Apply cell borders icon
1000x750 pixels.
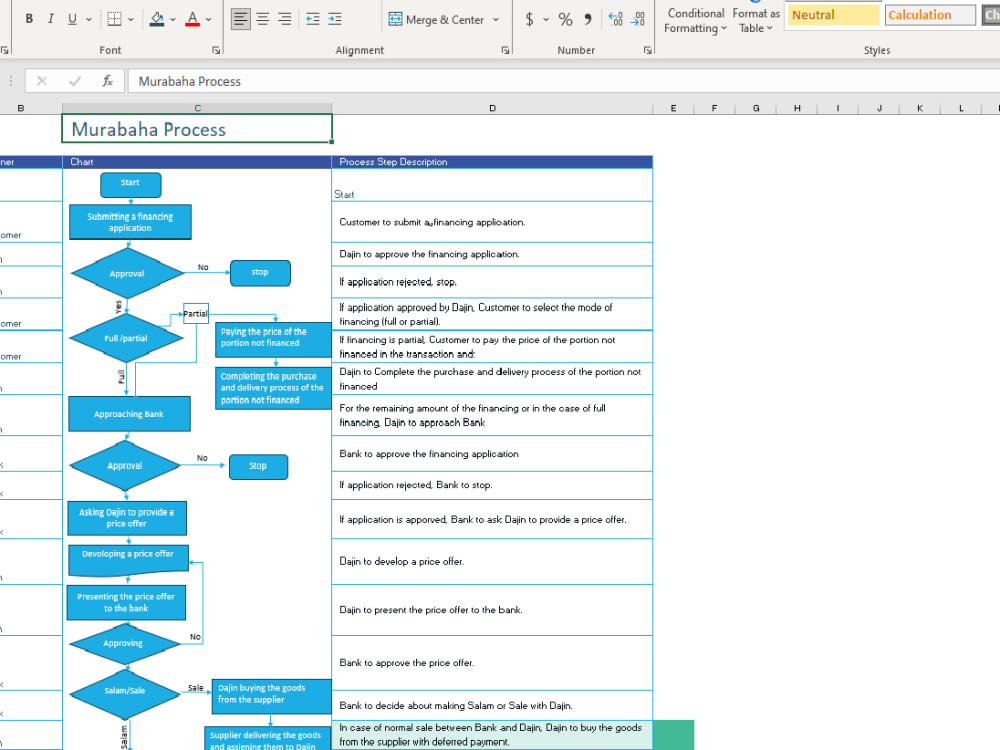[x=114, y=19]
